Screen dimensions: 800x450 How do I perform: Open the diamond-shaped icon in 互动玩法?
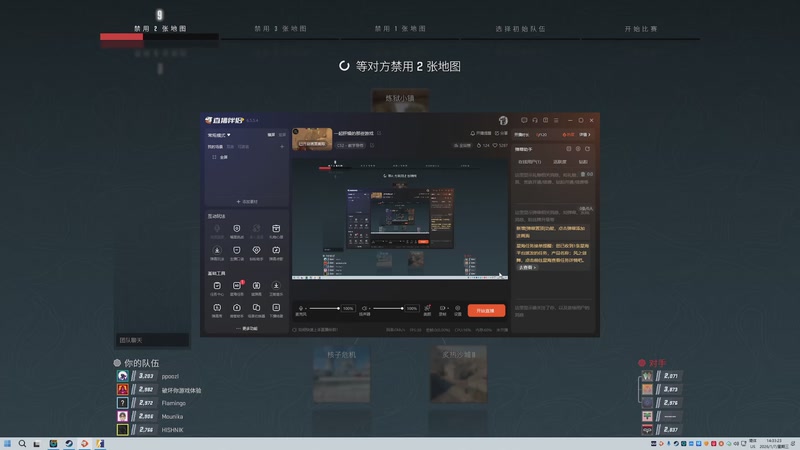[x=256, y=250]
